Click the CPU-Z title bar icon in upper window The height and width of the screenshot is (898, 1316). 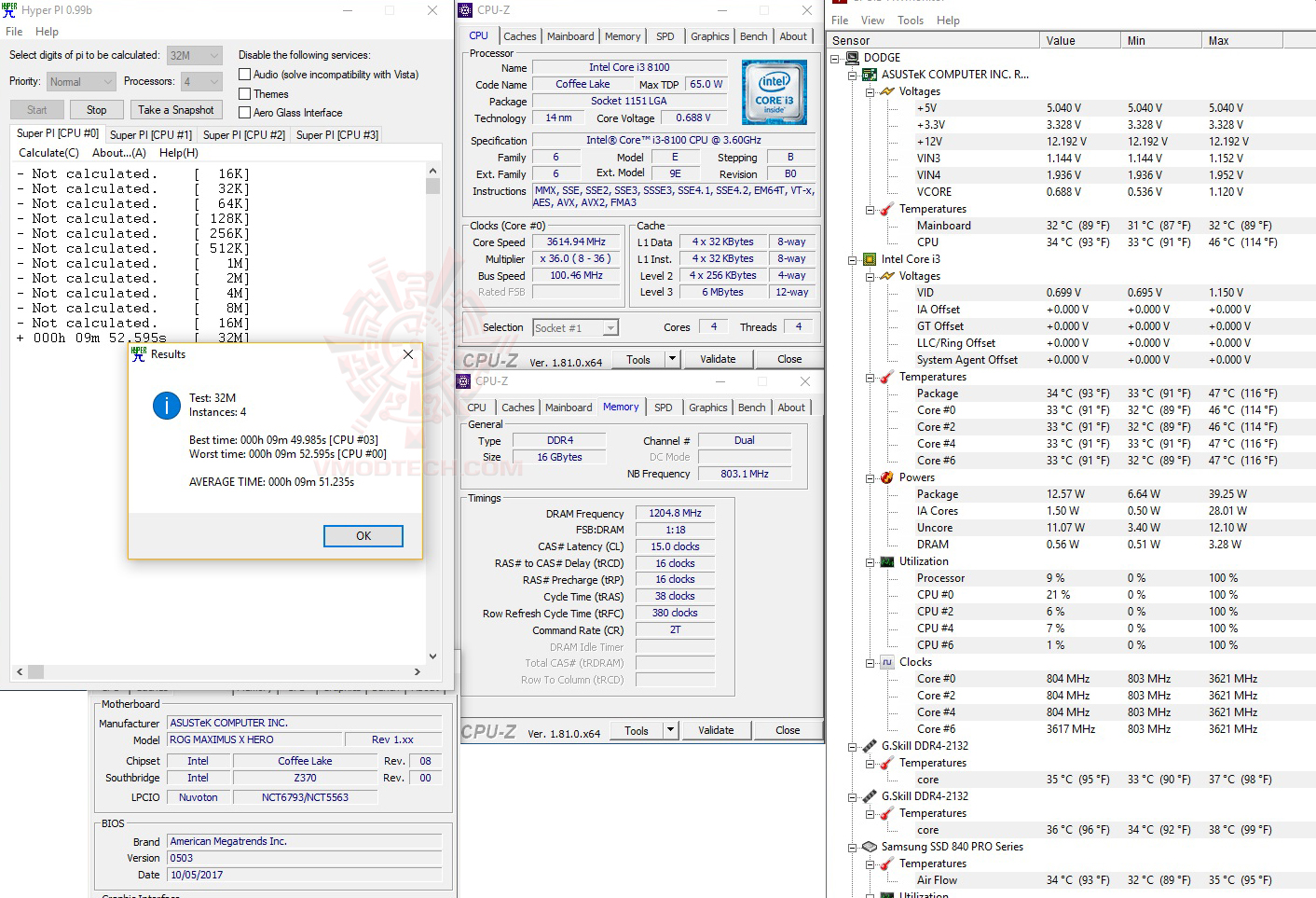coord(466,10)
